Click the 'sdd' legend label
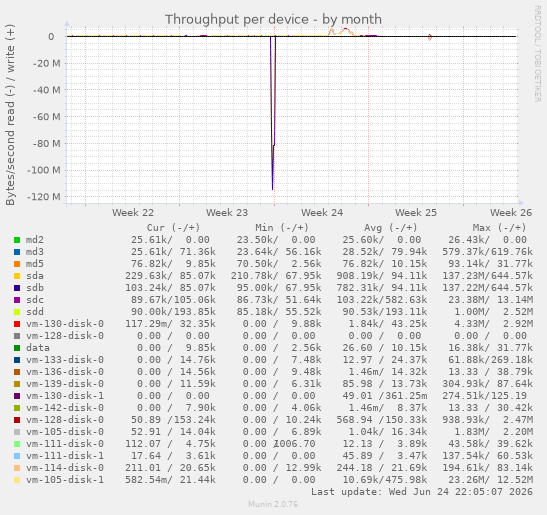Image resolution: width=547 pixels, height=515 pixels. [35, 312]
